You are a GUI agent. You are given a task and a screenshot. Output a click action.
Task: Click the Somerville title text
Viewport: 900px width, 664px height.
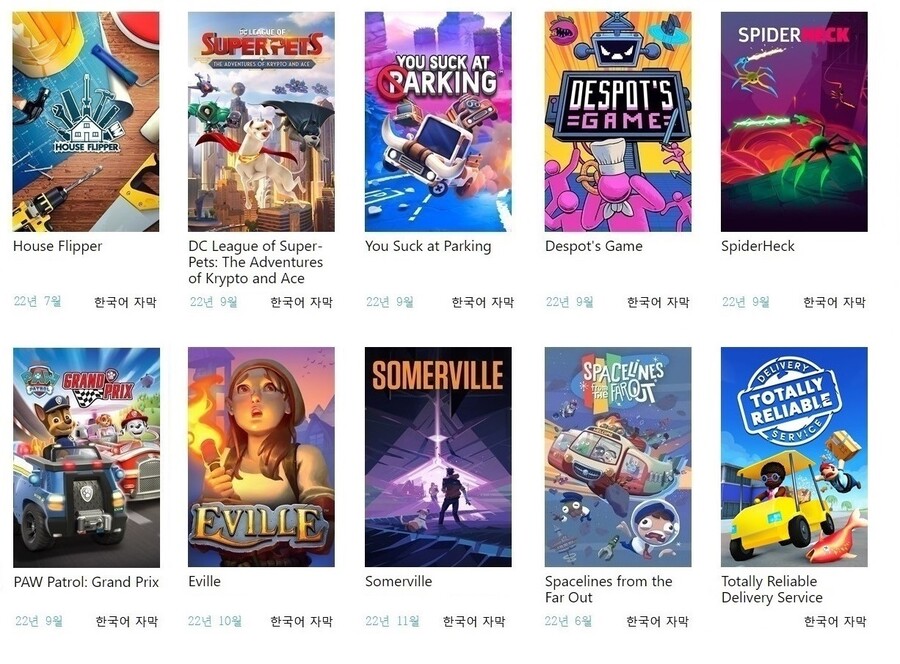point(398,581)
